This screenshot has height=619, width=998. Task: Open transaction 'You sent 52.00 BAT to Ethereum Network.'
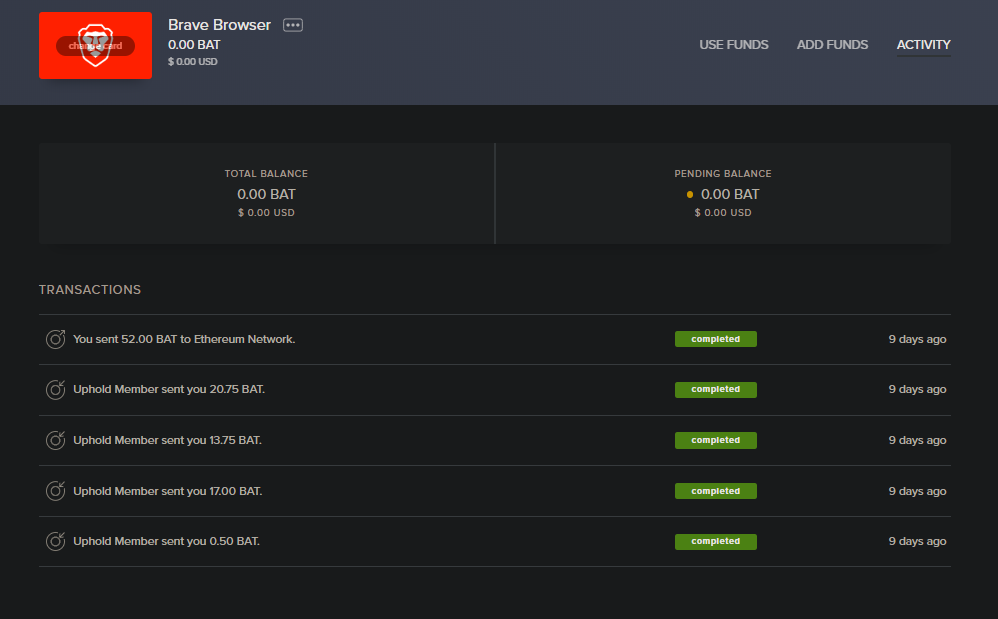[x=495, y=339]
